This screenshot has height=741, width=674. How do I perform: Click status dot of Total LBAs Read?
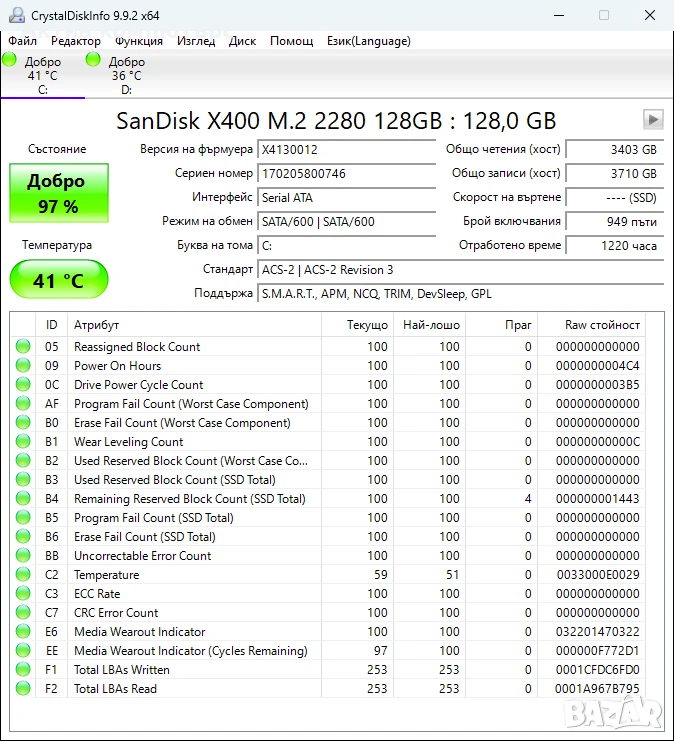click(x=23, y=689)
